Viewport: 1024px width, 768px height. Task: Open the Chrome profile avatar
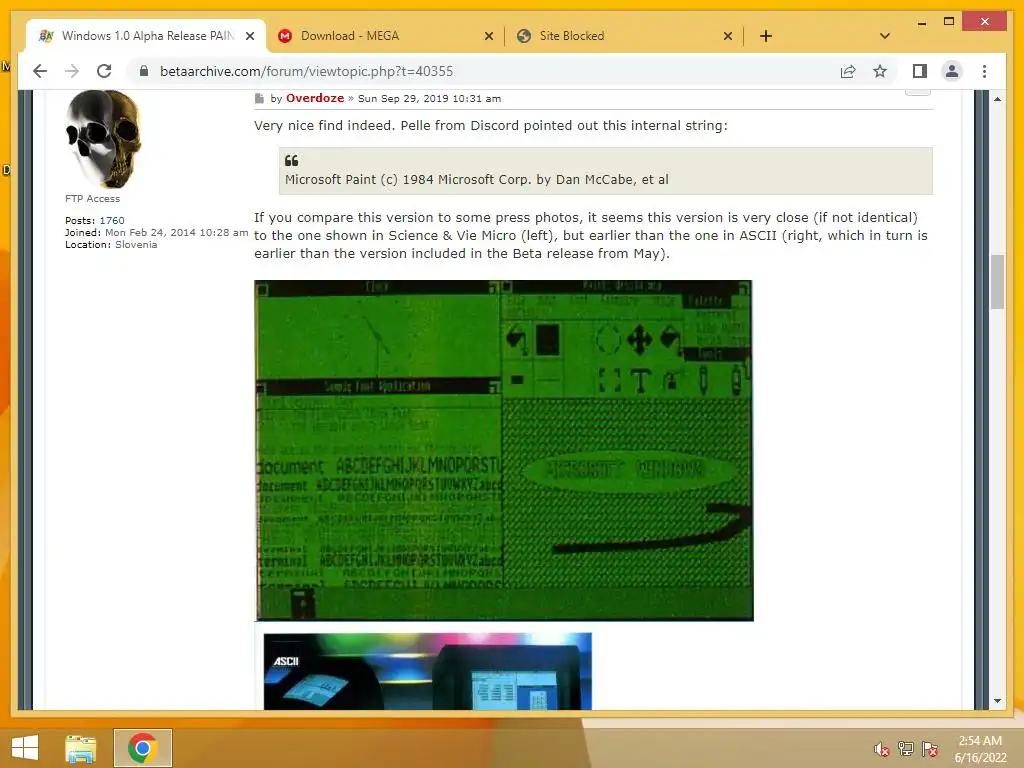(x=952, y=71)
